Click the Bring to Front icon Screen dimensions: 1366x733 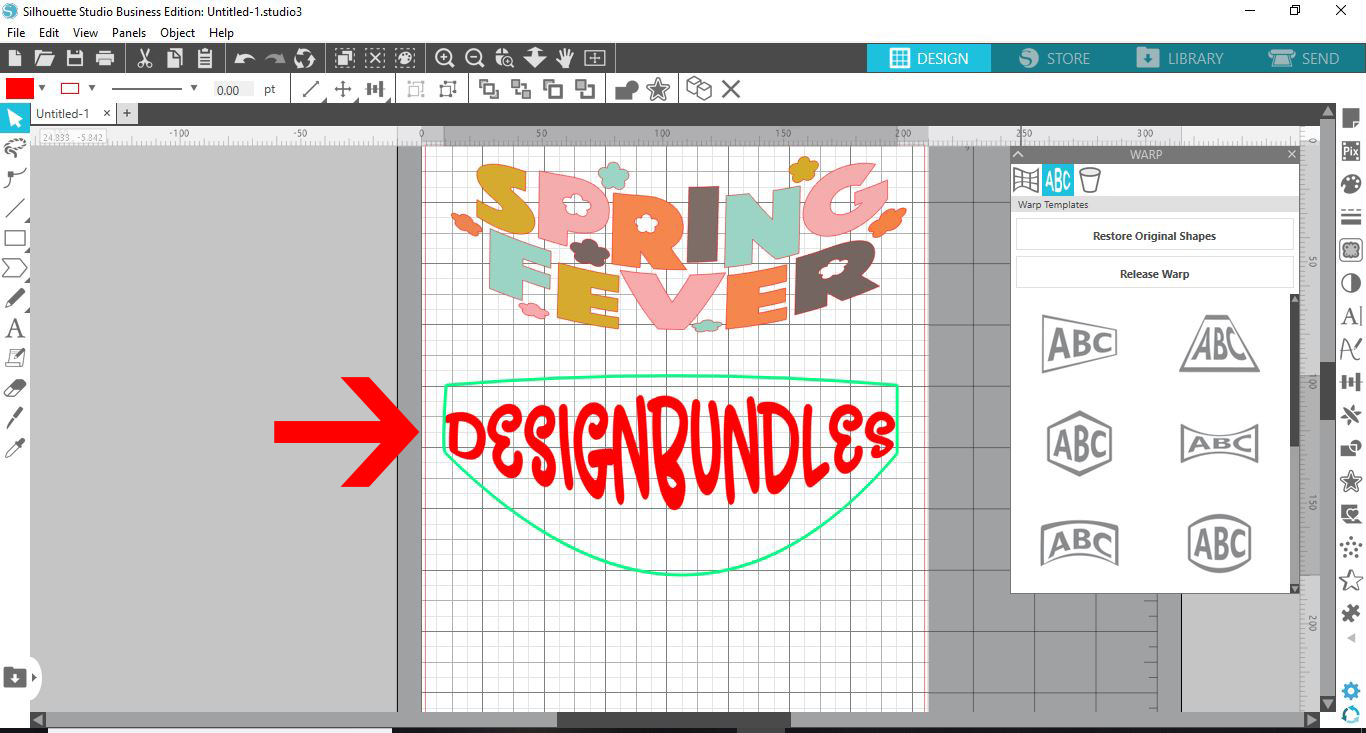pos(489,89)
